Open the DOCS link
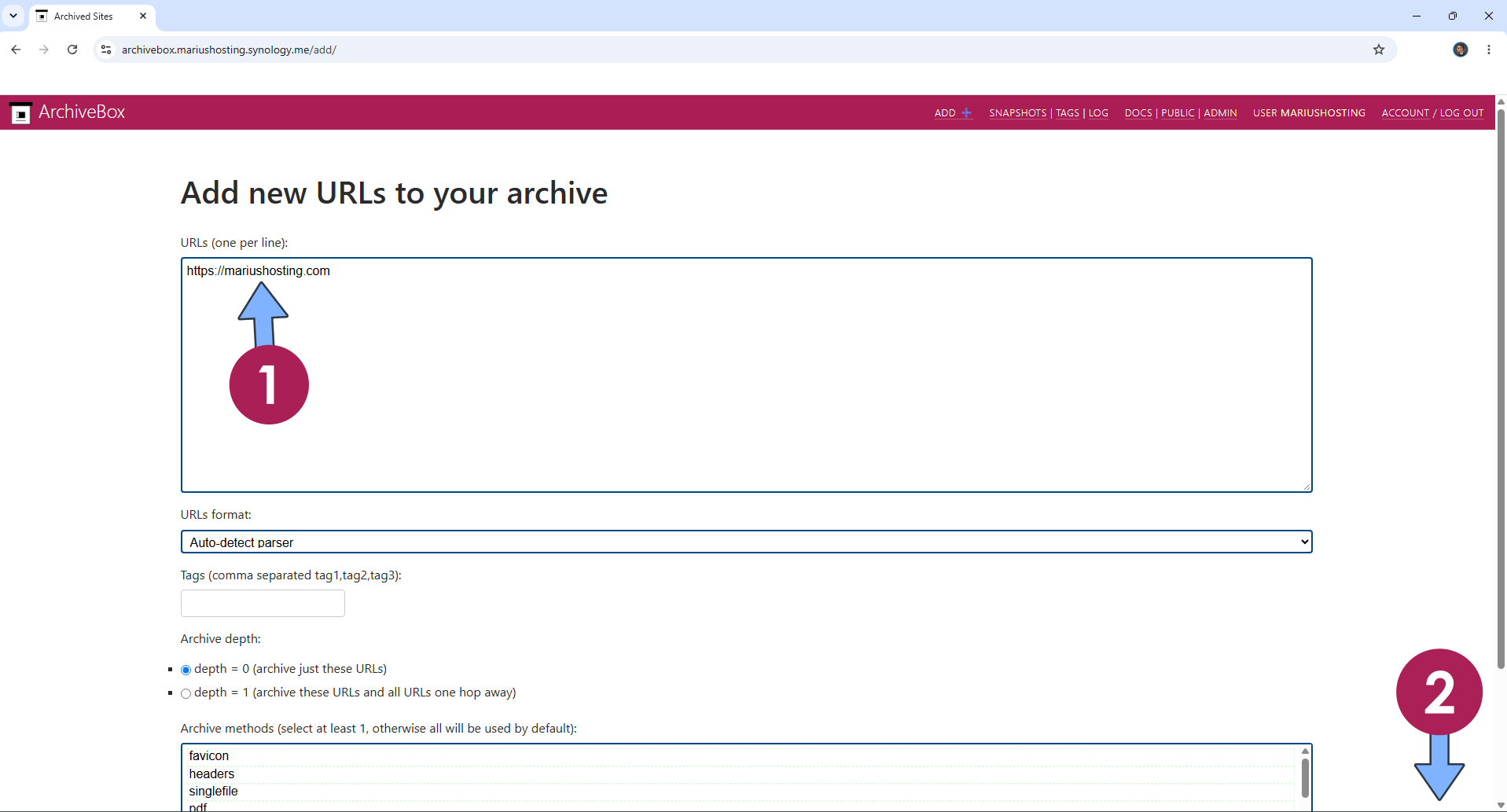1507x812 pixels. point(1138,113)
